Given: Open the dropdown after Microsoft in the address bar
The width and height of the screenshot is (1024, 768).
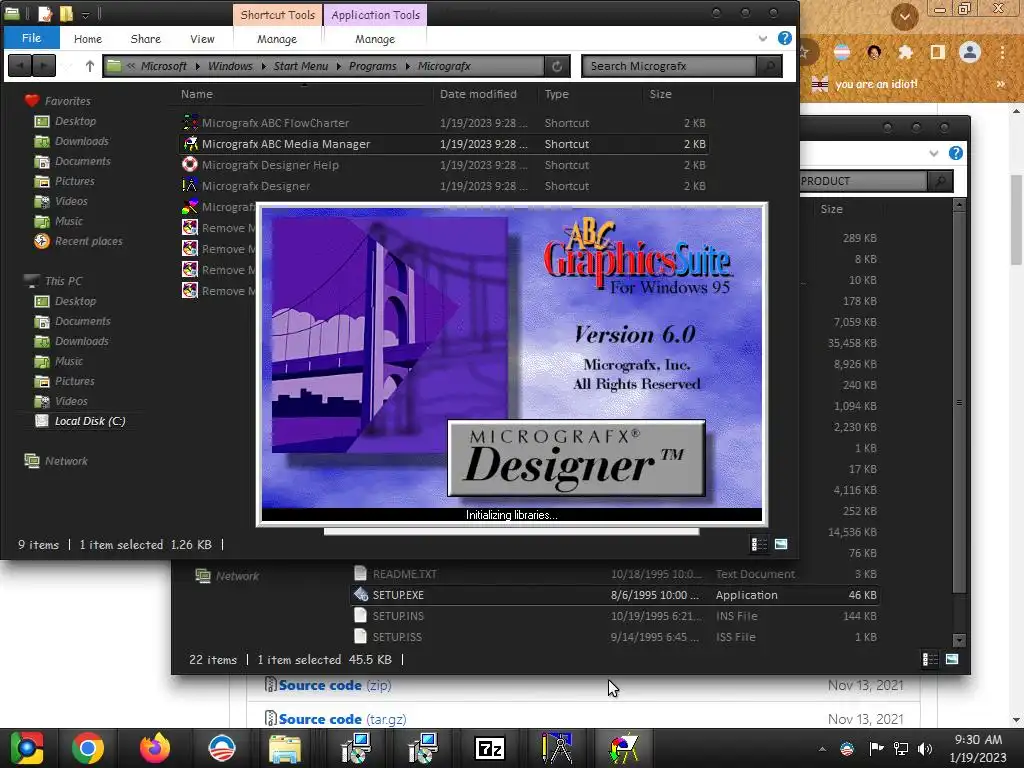Looking at the screenshot, I should 197,66.
